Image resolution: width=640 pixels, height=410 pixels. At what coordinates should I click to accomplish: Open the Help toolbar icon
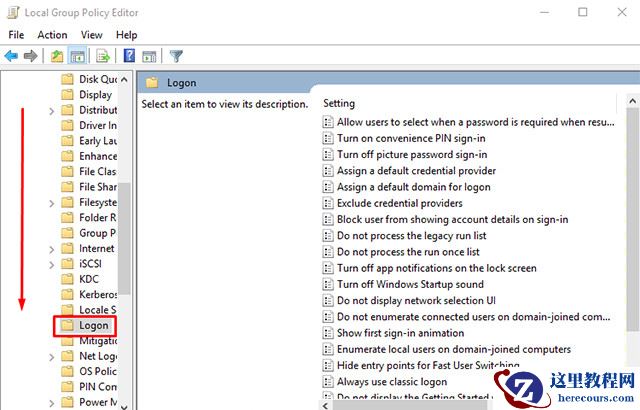[x=129, y=55]
